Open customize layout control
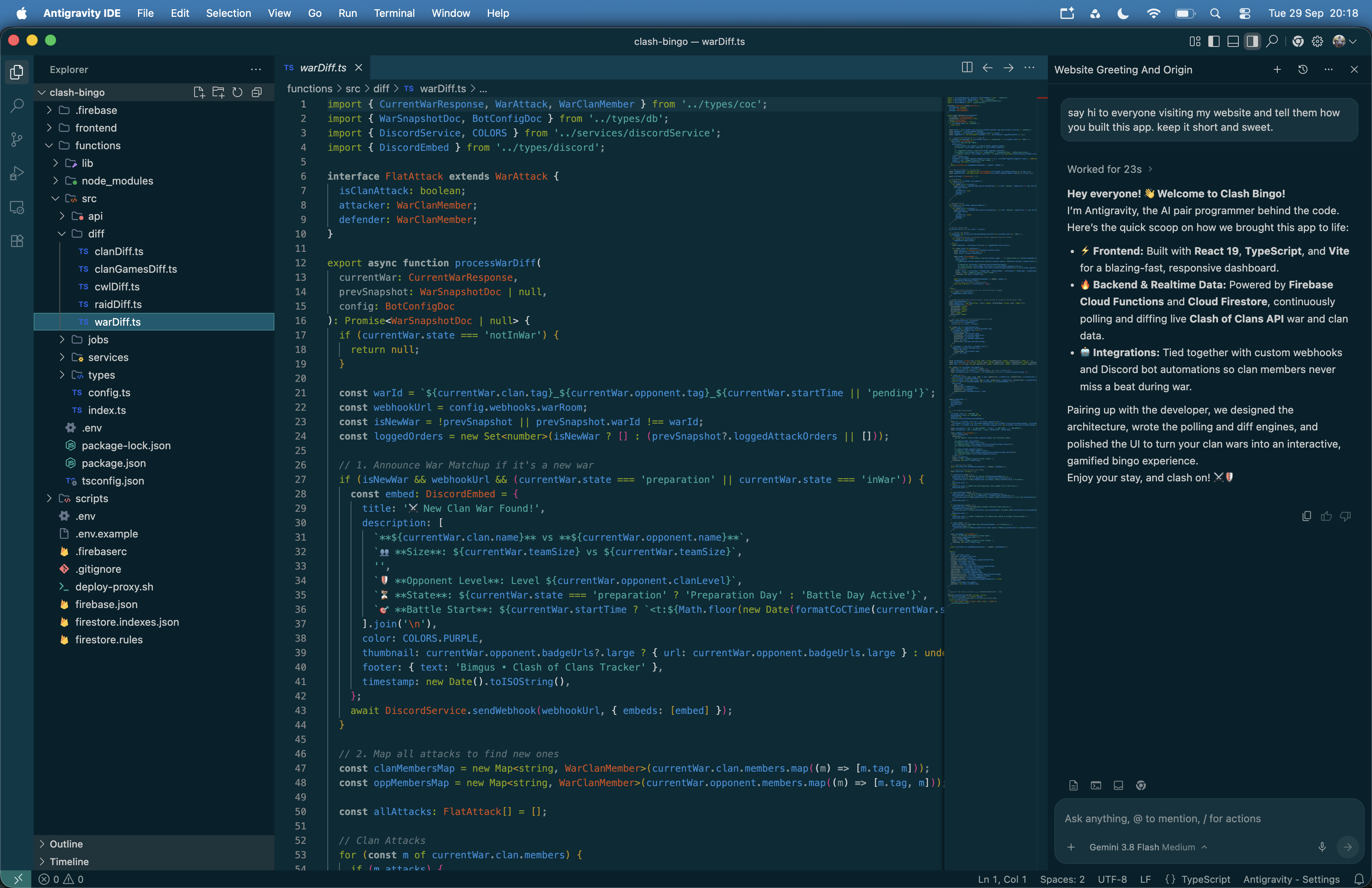This screenshot has height=888, width=1372. coord(1194,41)
